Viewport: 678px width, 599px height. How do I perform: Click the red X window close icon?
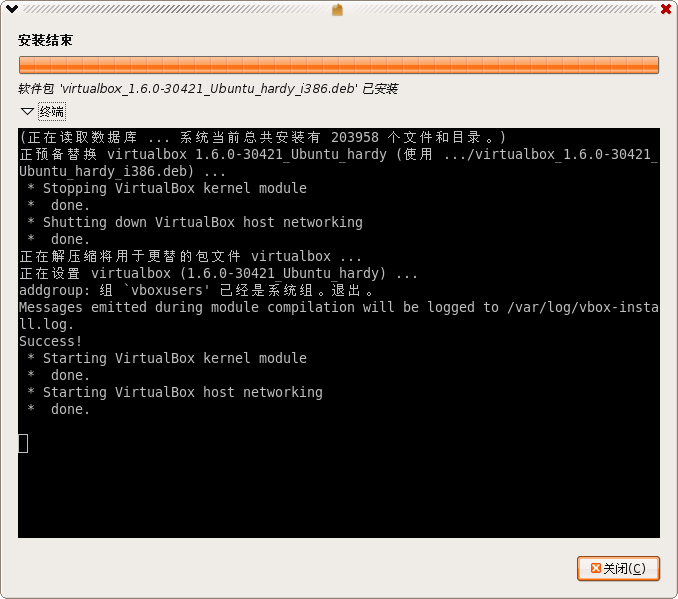tap(666, 9)
